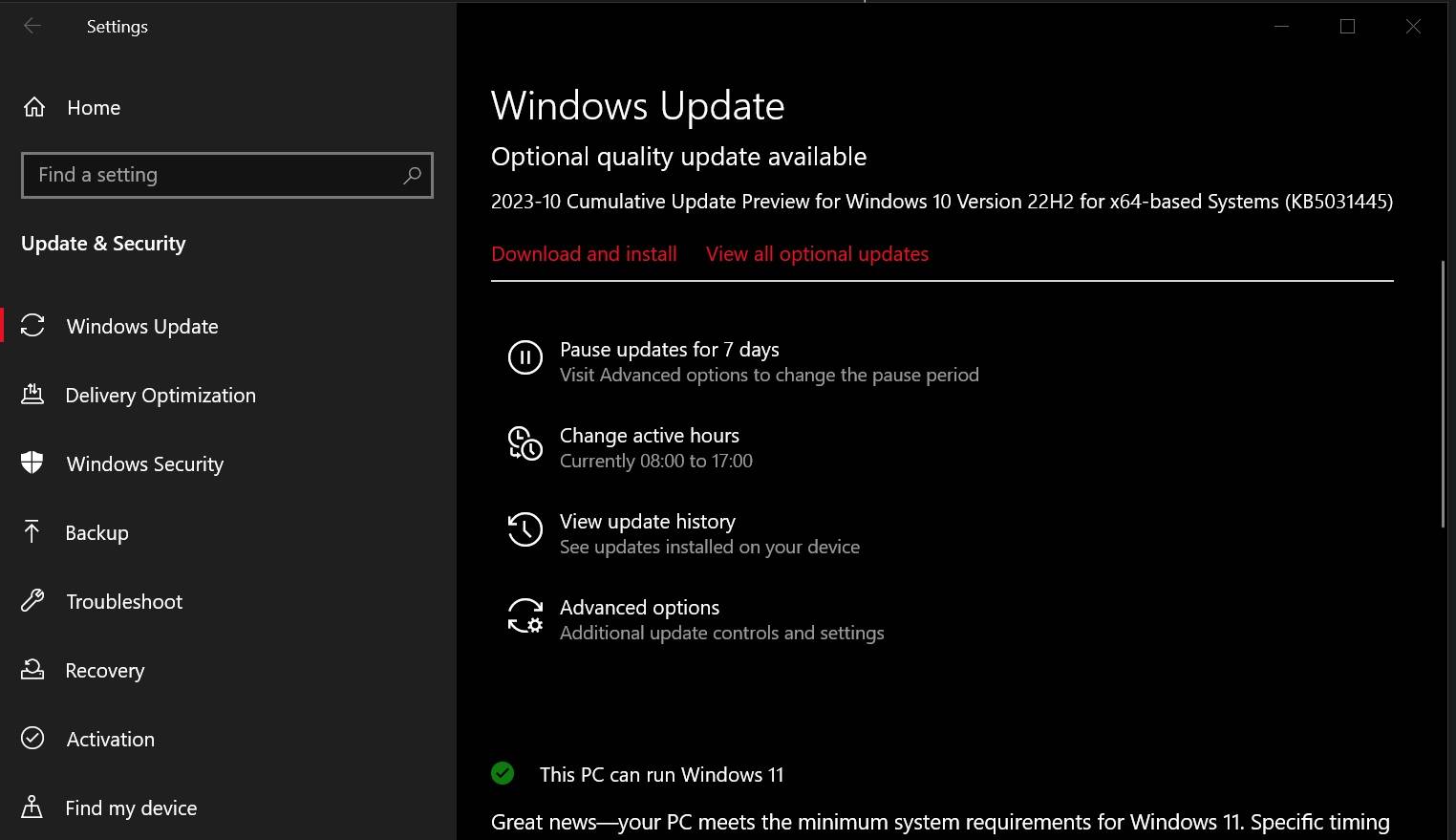Select the Windows Security shield icon
The height and width of the screenshot is (840, 1456).
33,463
